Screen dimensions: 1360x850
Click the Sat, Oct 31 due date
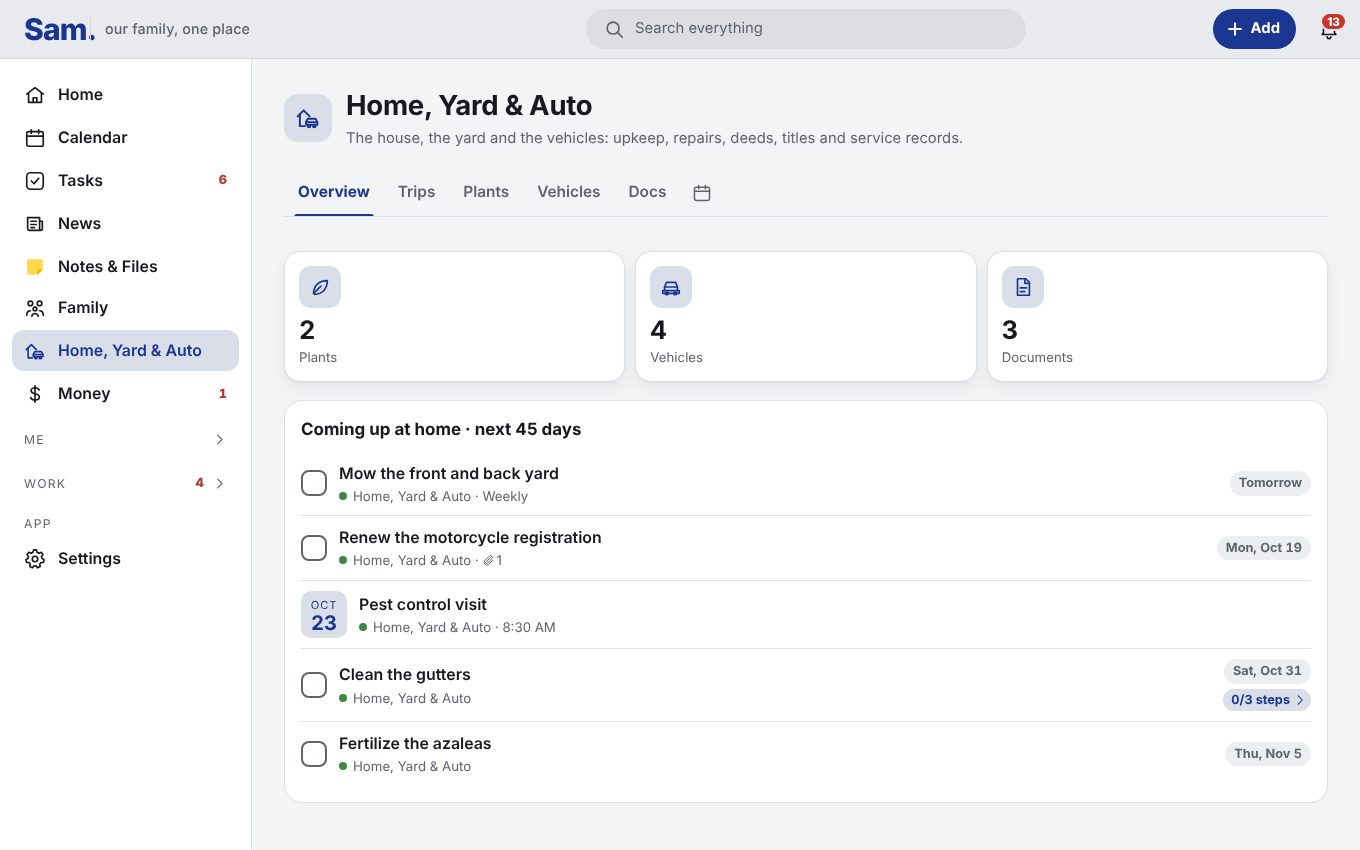pyautogui.click(x=1267, y=671)
